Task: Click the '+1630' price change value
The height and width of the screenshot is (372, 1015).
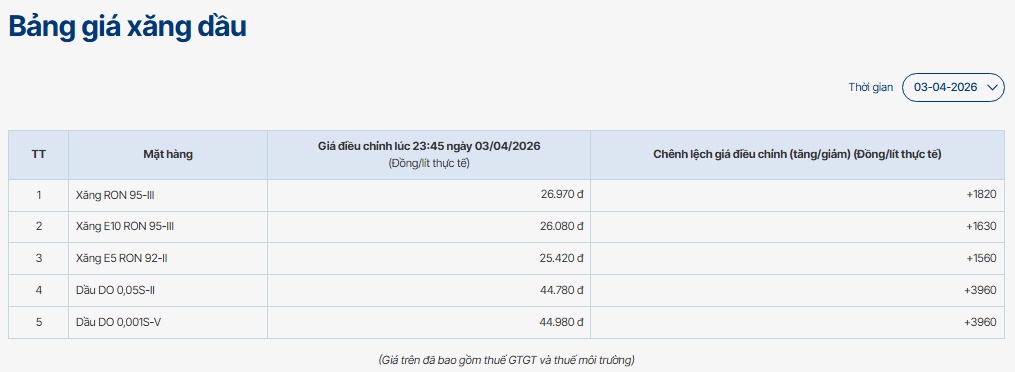Action: (981, 226)
